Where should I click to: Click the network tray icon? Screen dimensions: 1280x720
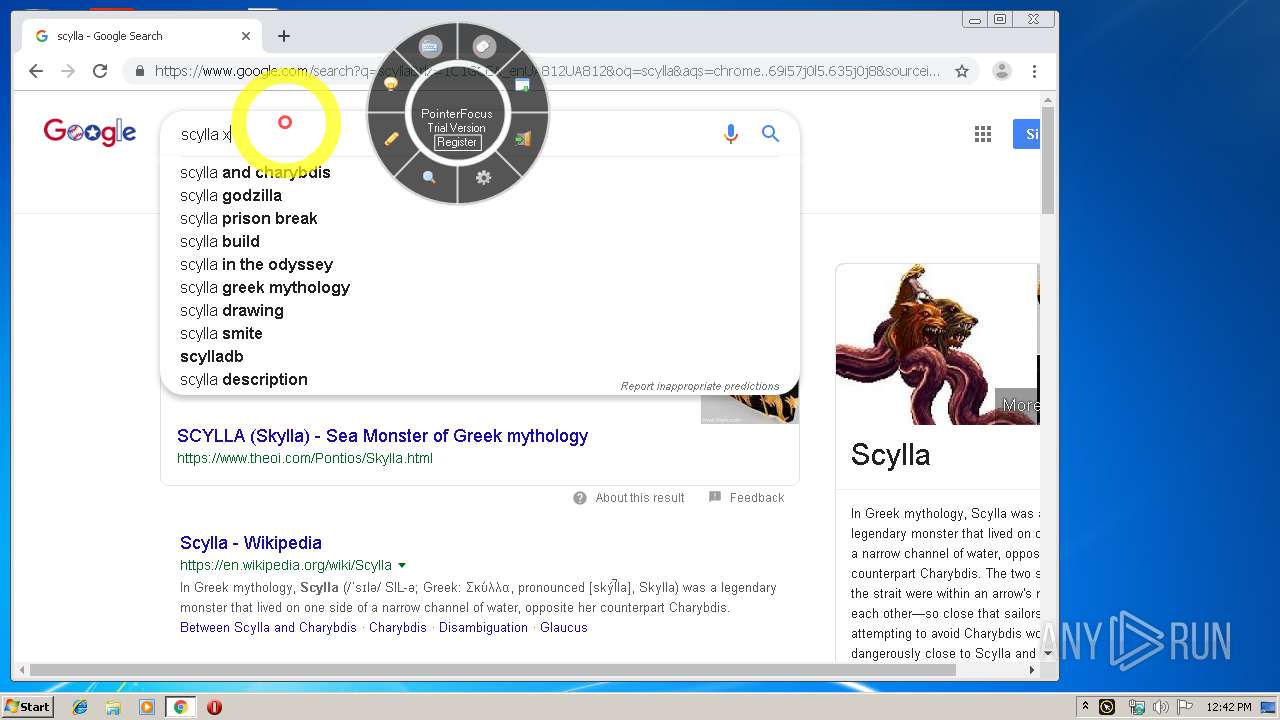[1136, 707]
